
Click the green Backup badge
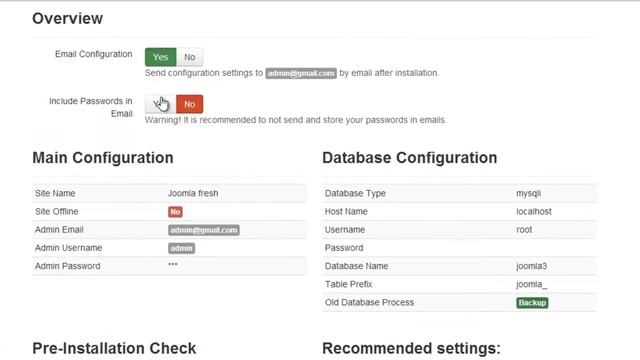pos(532,303)
